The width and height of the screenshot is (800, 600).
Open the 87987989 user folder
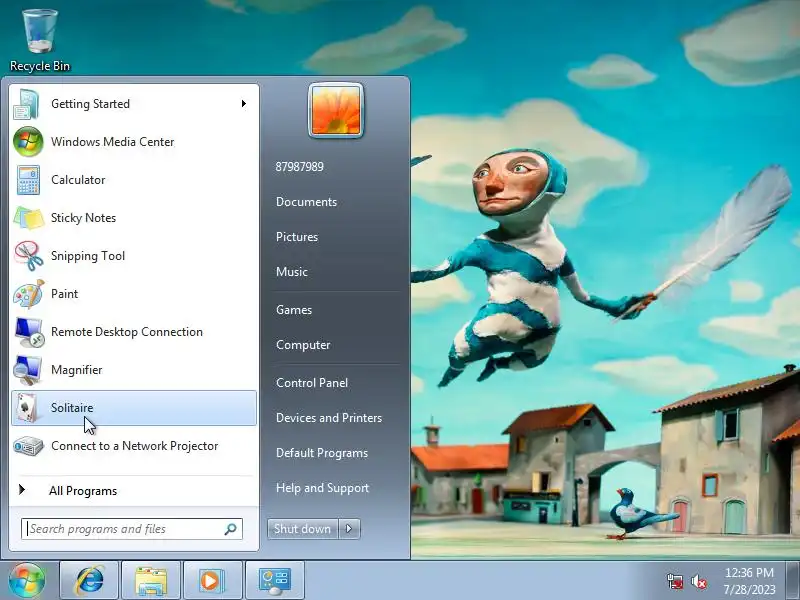[x=299, y=167]
